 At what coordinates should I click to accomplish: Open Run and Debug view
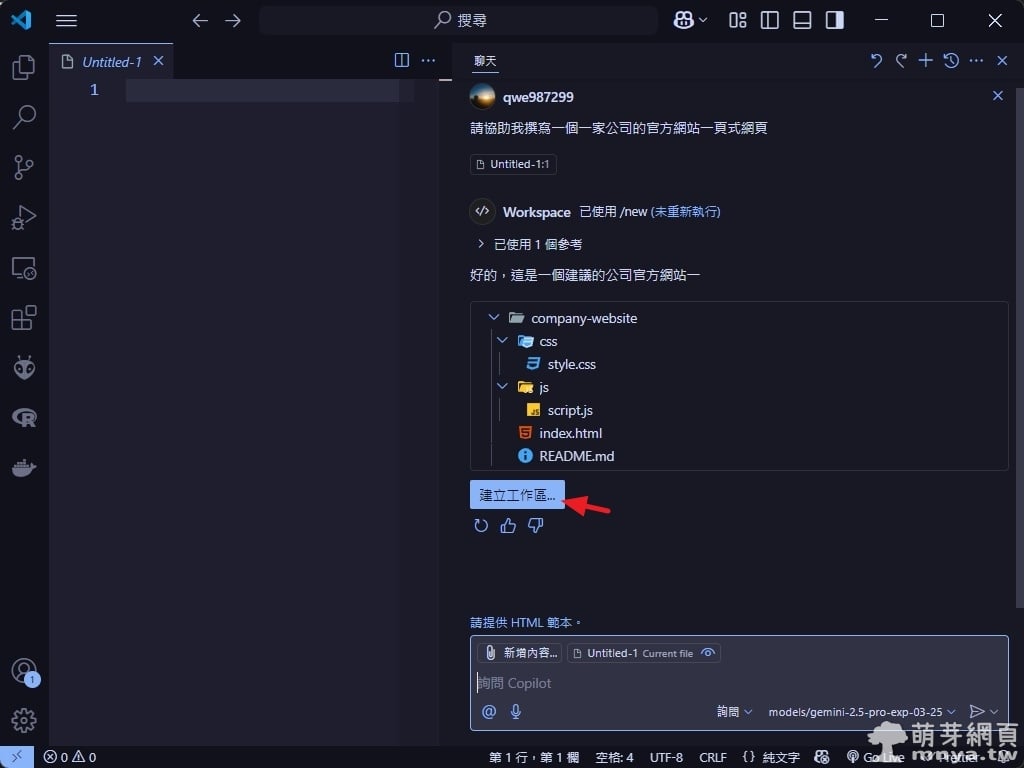(24, 217)
